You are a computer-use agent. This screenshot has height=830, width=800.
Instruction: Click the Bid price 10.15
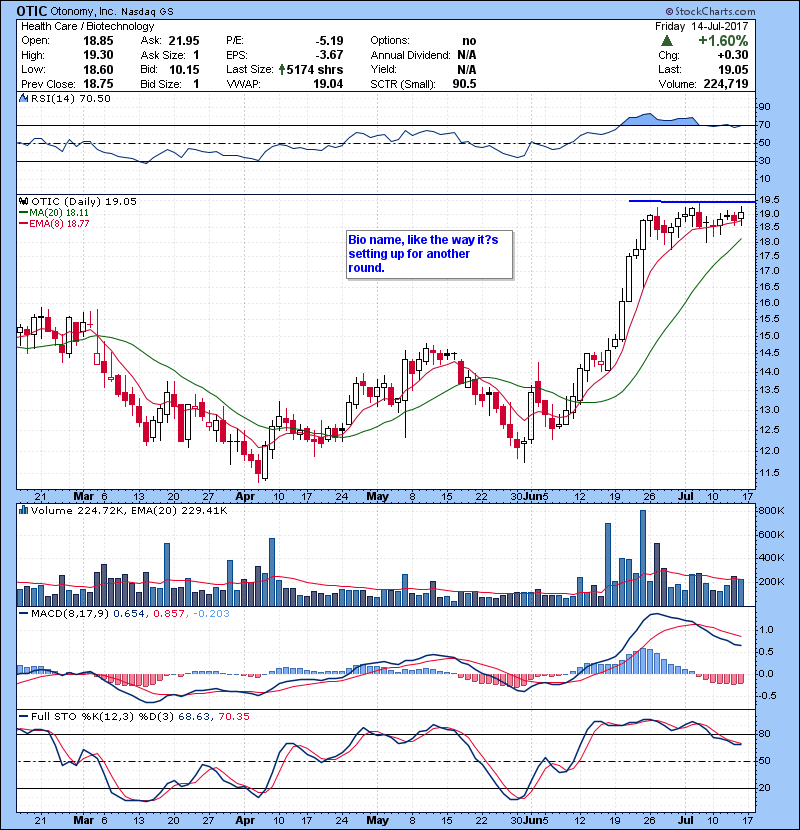coord(184,69)
